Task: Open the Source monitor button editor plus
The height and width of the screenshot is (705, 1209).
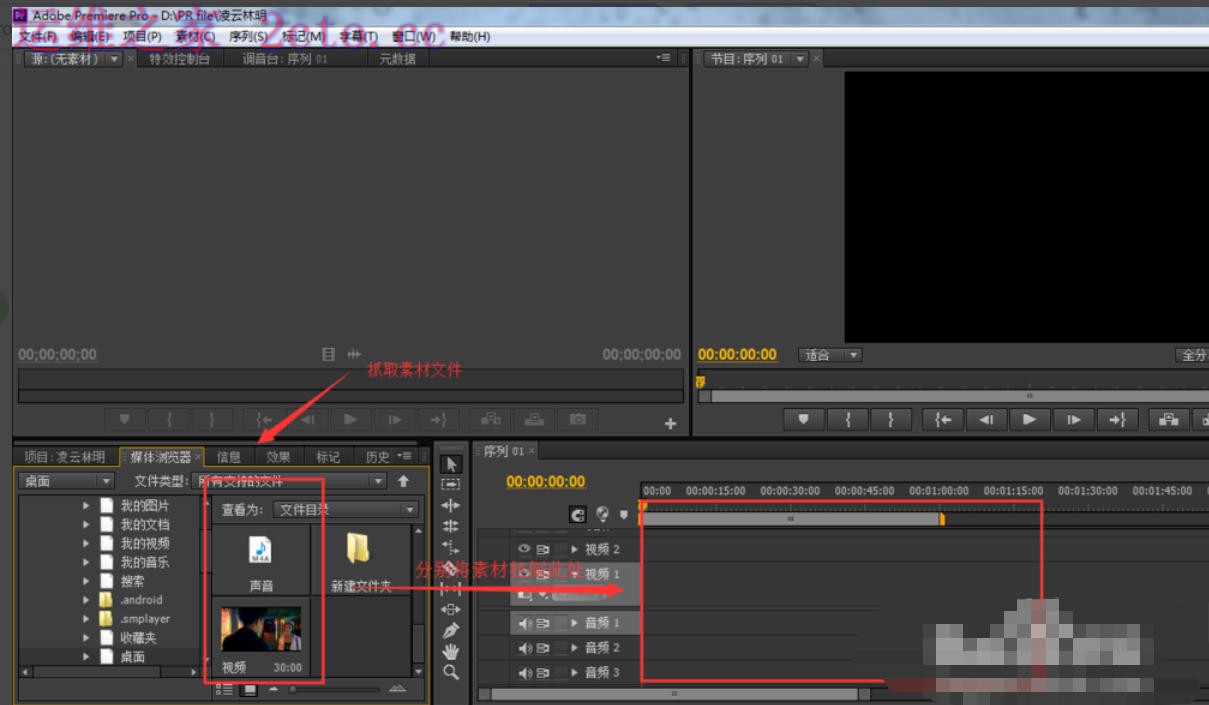Action: pyautogui.click(x=670, y=423)
